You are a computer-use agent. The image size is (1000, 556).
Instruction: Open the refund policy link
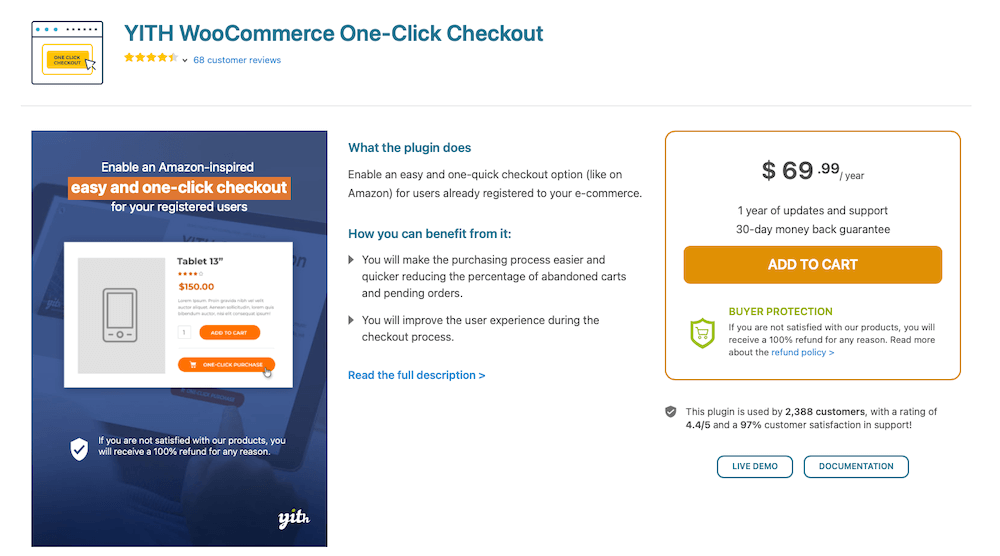click(x=802, y=352)
